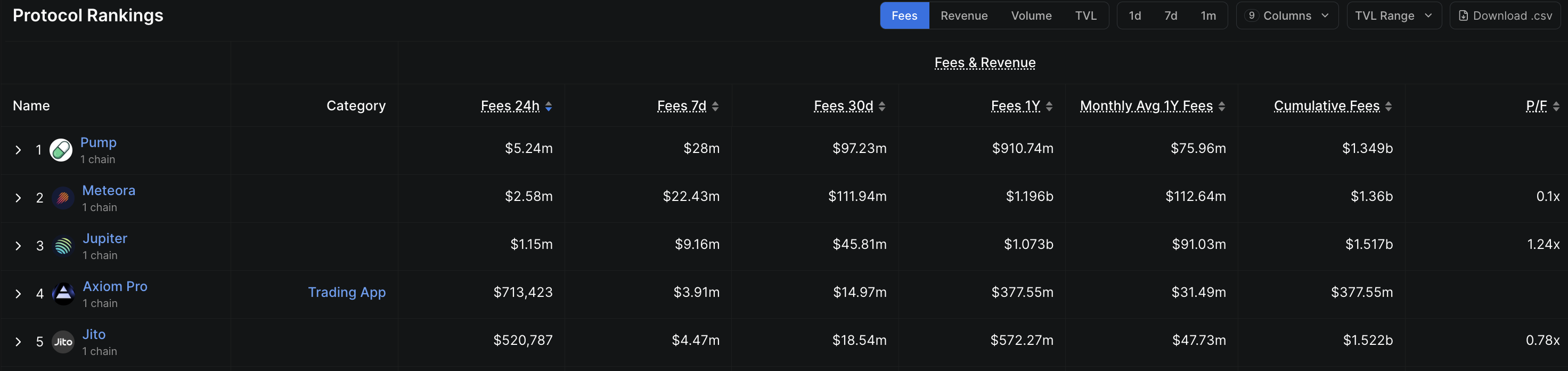Switch to the Revenue tab
Viewport: 1568px width, 371px height.
click(963, 16)
